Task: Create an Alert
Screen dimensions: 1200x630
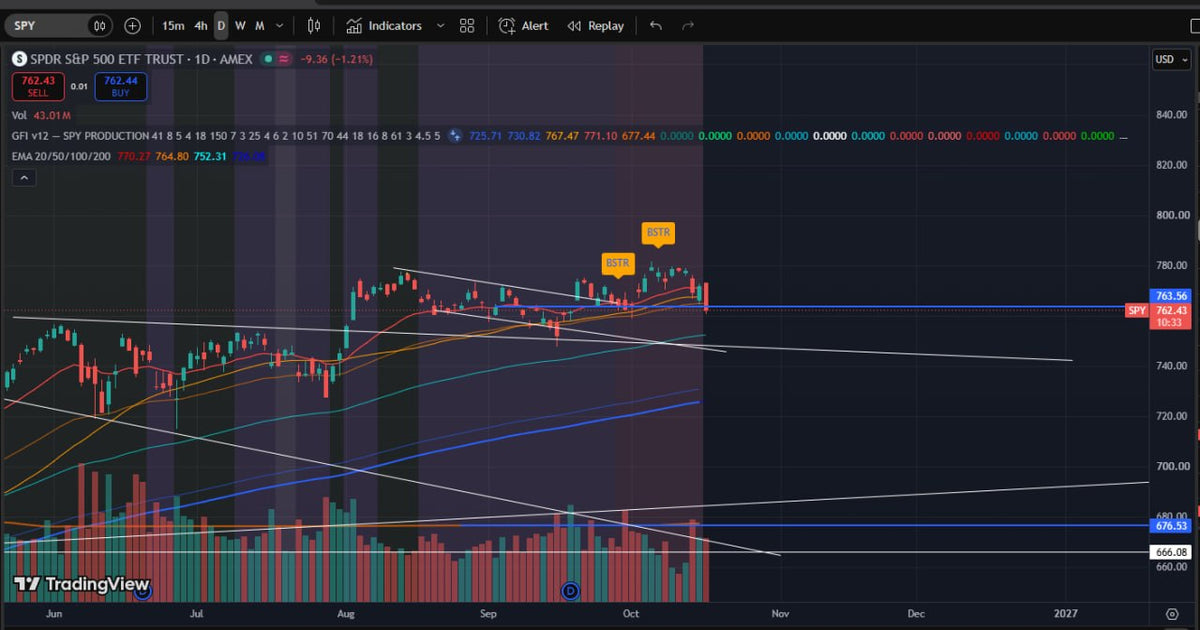Action: point(524,26)
